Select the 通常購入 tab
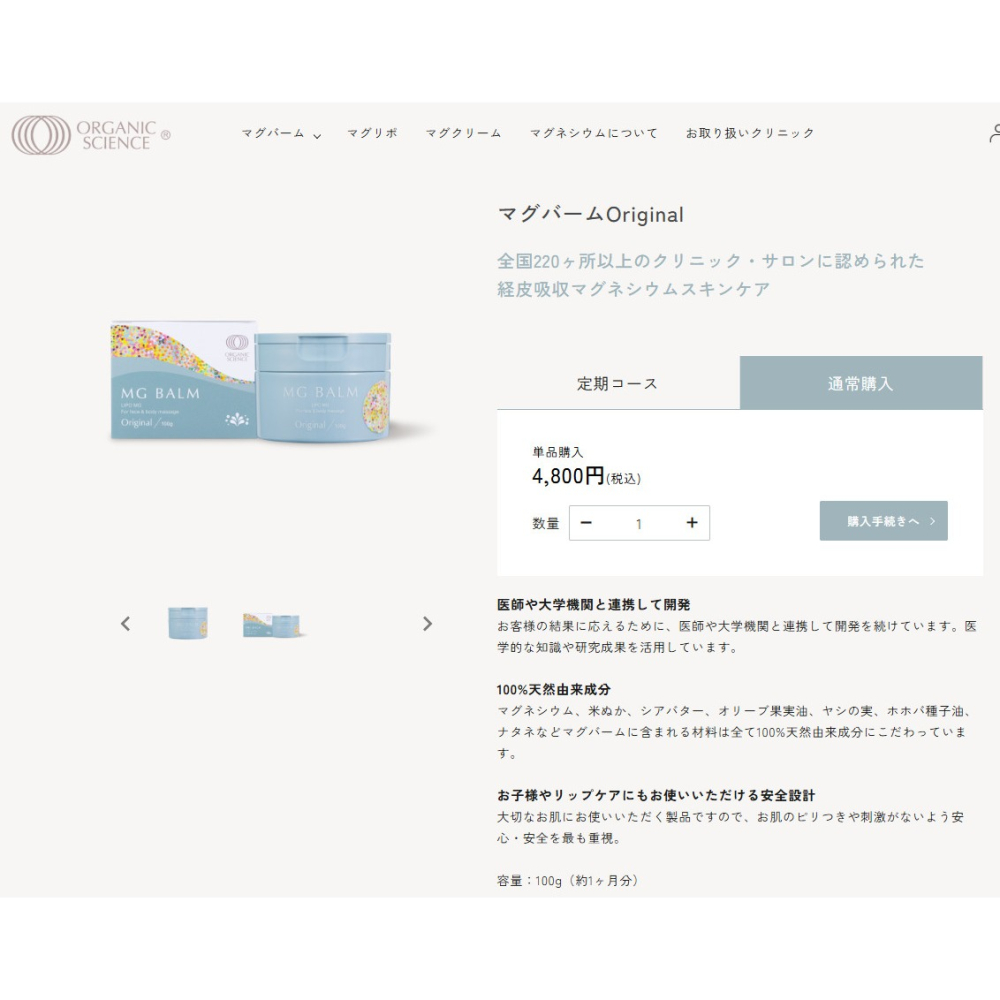The image size is (1000, 1000). click(x=860, y=383)
